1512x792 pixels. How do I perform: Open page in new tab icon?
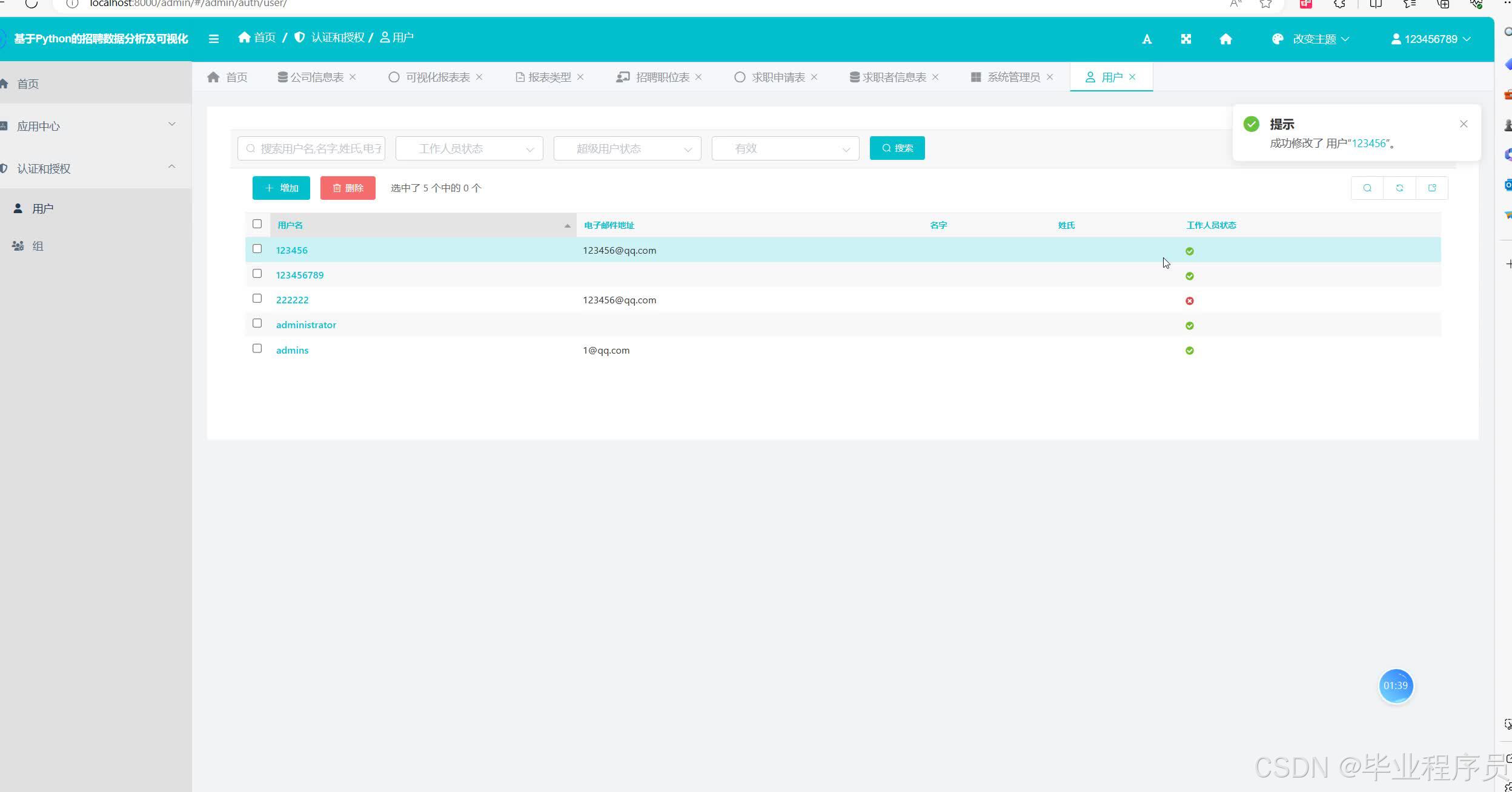[x=1432, y=188]
